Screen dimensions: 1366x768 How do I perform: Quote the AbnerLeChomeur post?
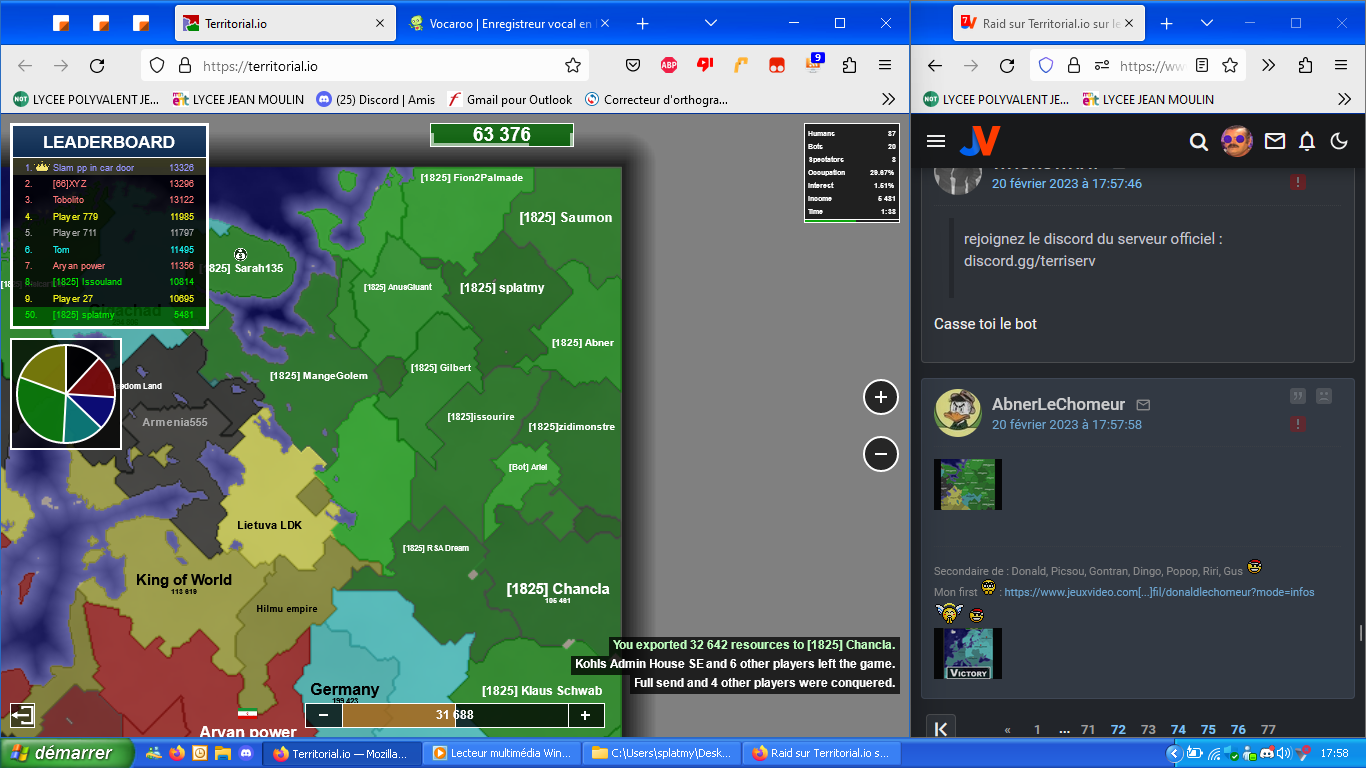coord(1297,396)
